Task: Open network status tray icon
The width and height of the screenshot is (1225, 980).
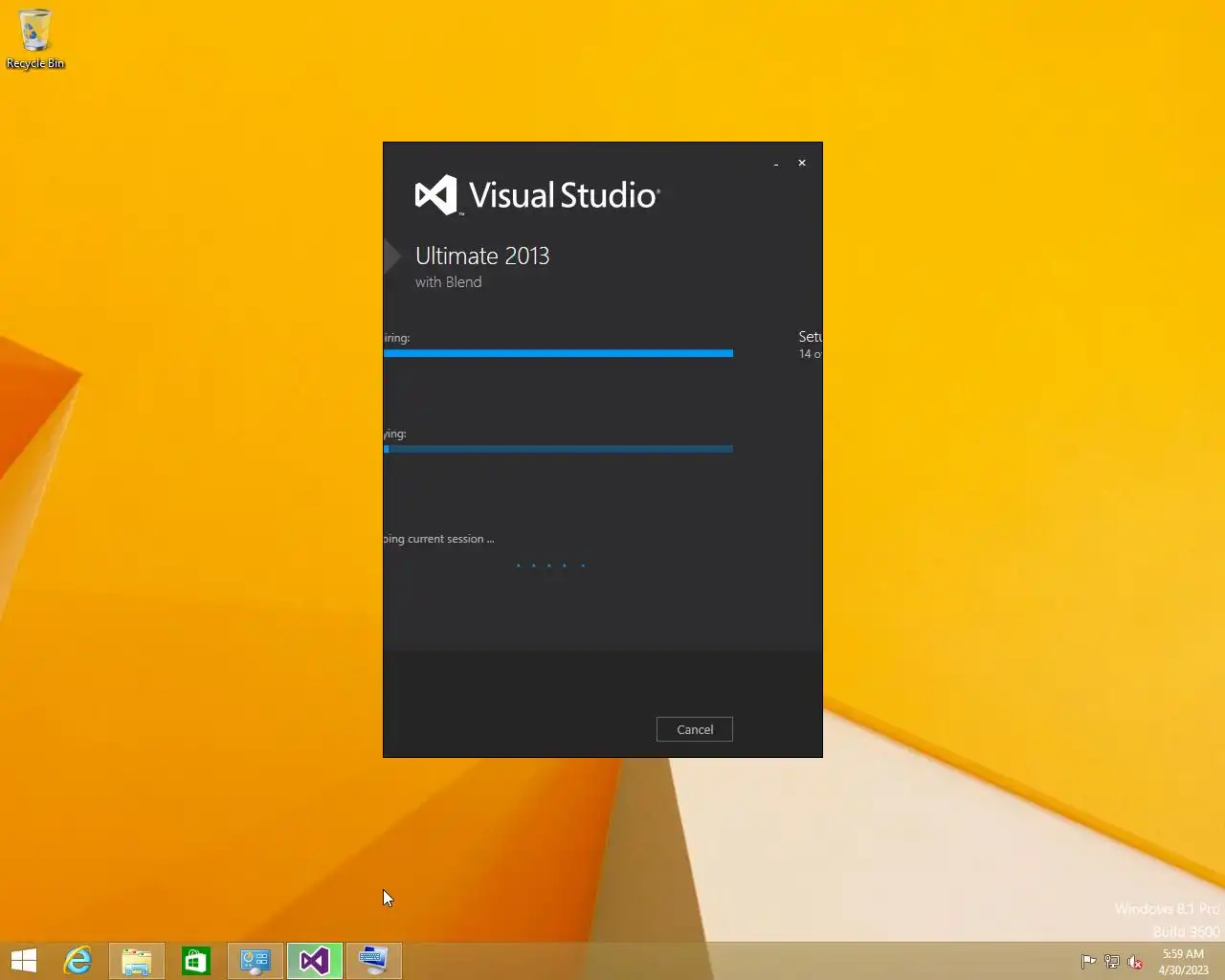Action: coord(1112,962)
